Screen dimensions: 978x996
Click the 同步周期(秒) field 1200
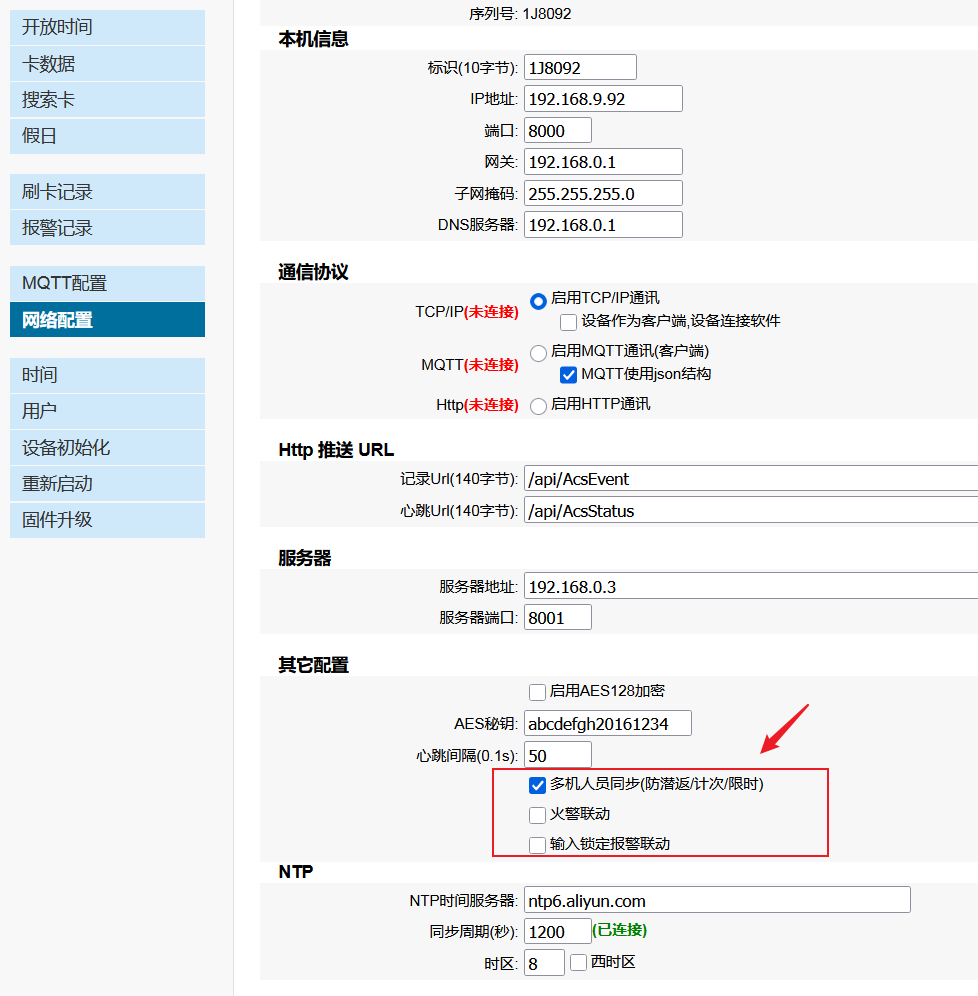(558, 931)
